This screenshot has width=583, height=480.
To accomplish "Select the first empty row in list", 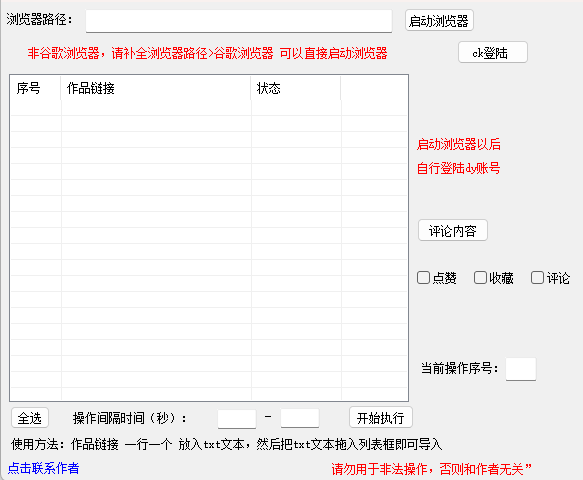I will click(x=209, y=108).
